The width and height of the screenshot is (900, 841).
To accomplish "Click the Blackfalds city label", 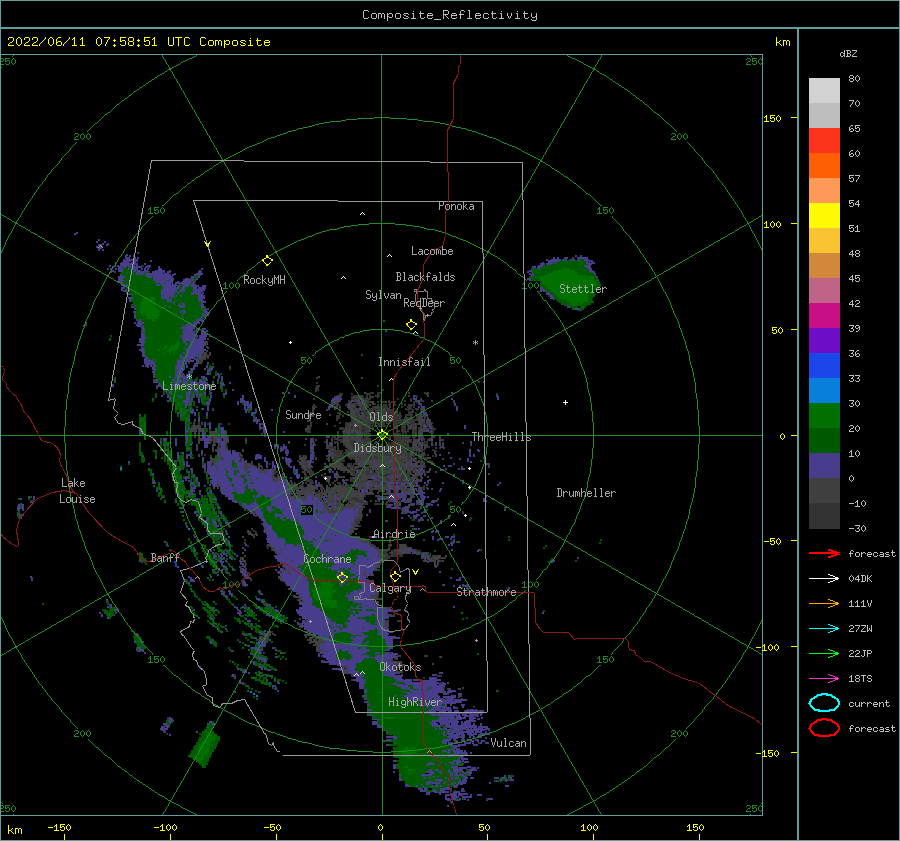I will click(x=425, y=277).
